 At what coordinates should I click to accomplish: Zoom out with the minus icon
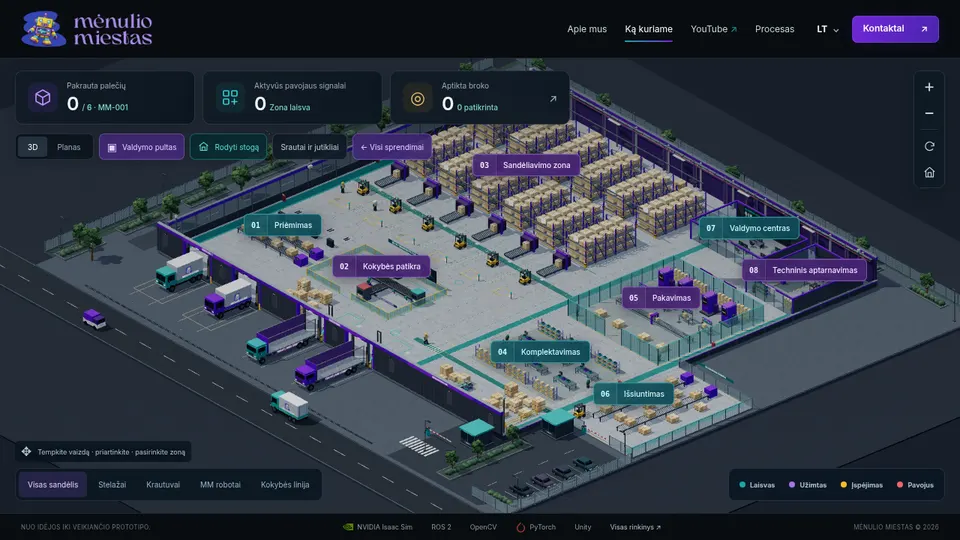point(929,113)
